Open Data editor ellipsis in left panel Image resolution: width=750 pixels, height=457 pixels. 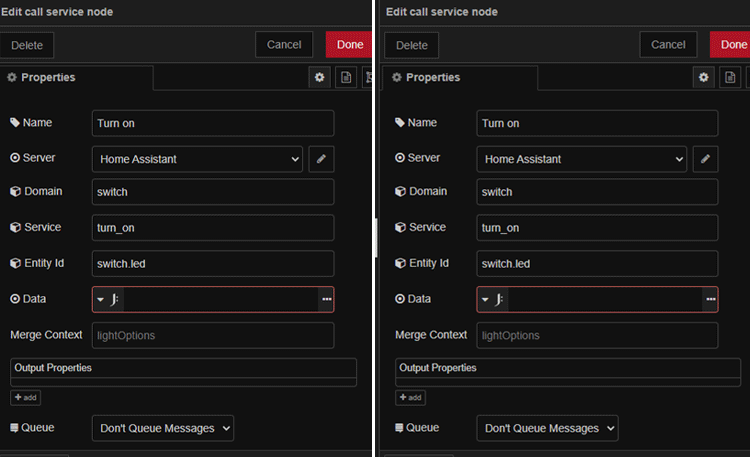point(326,299)
